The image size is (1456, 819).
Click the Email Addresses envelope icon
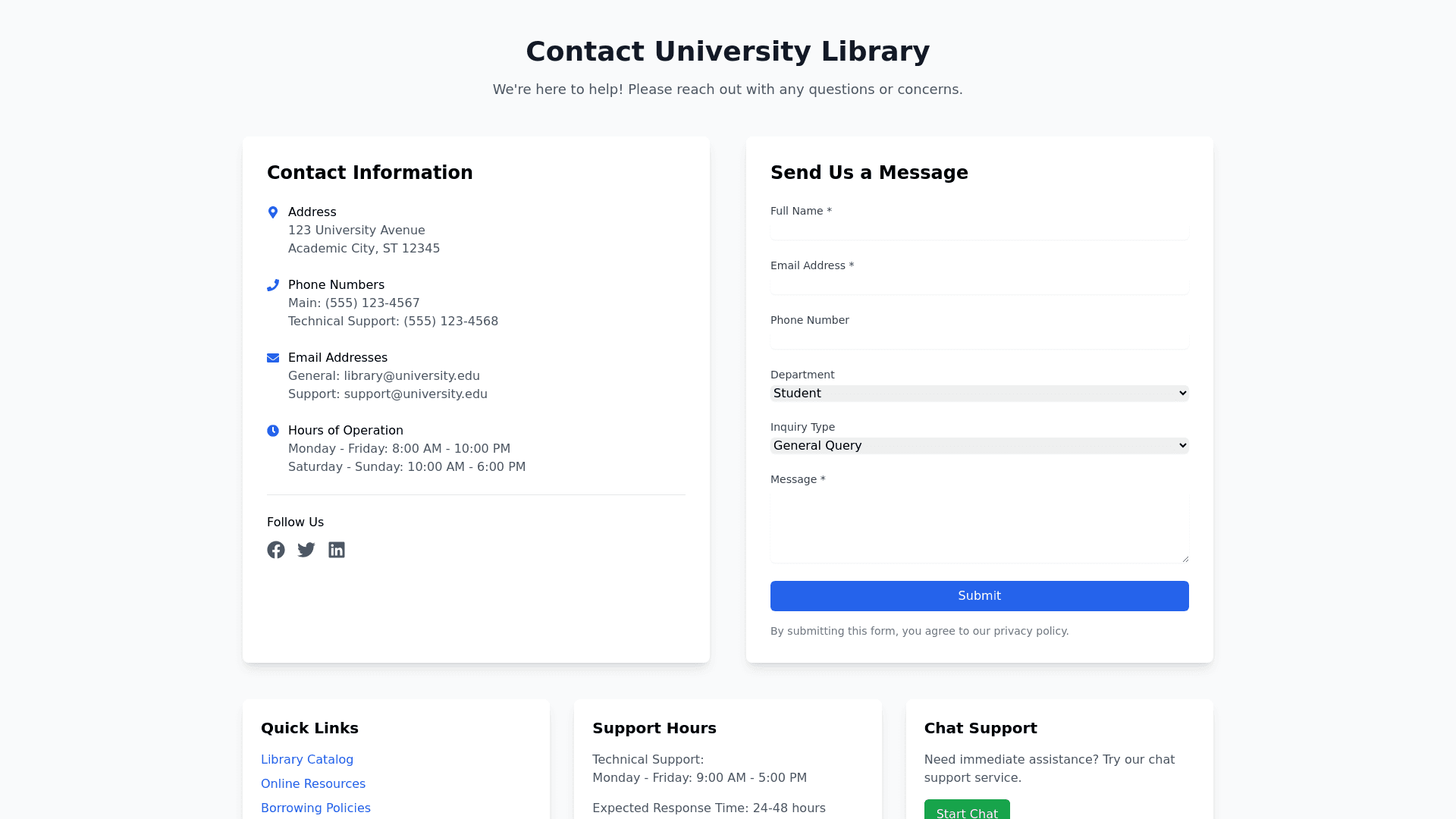point(273,358)
